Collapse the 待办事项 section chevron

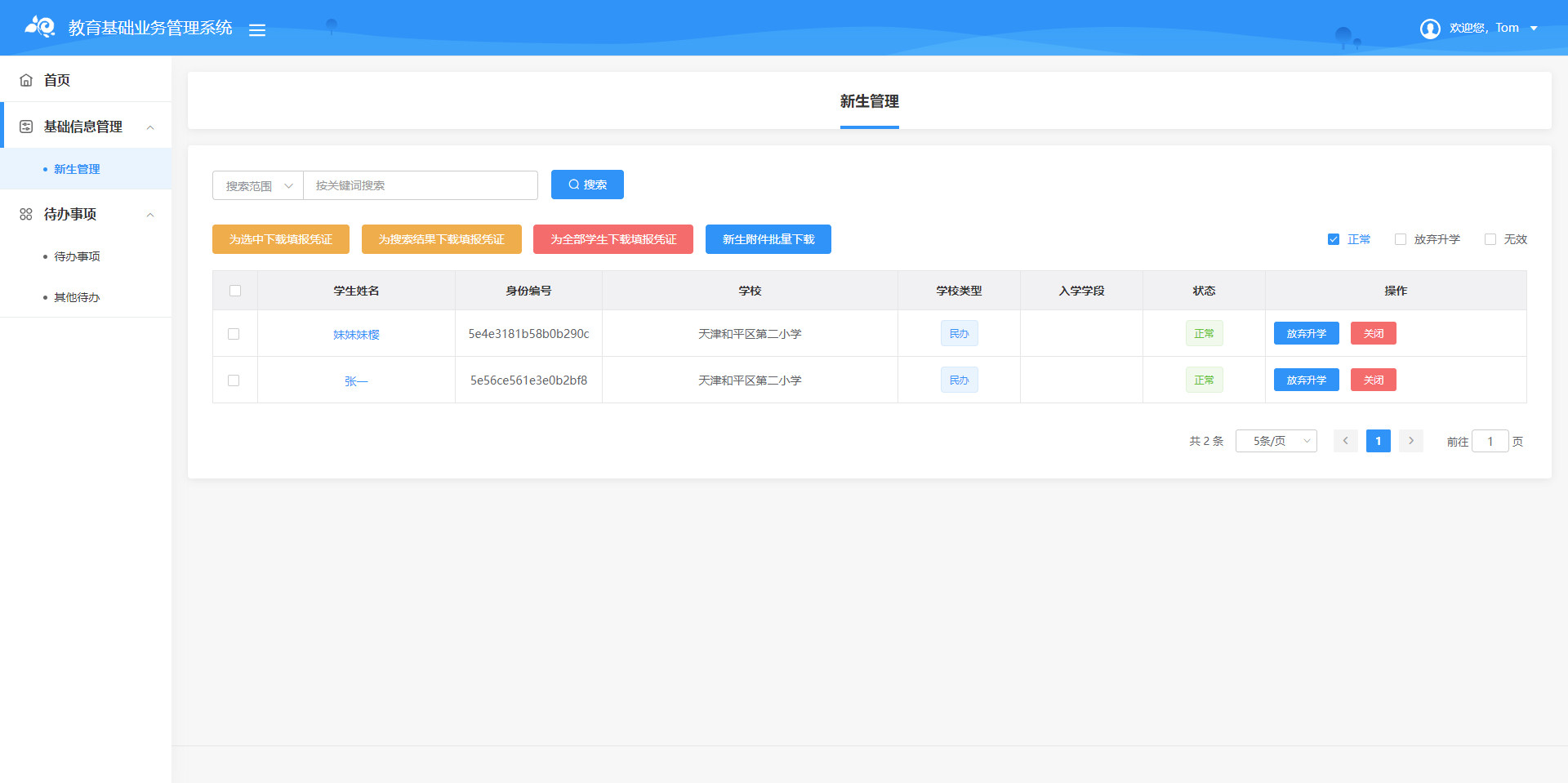coord(150,215)
